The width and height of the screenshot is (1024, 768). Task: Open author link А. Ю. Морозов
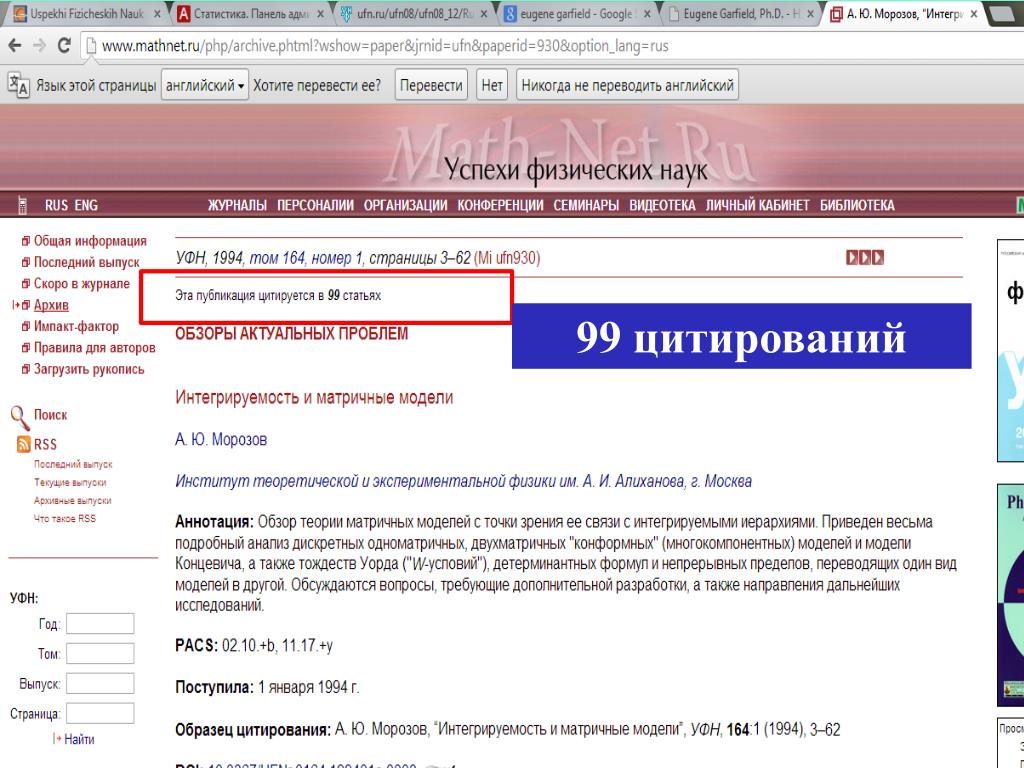(x=221, y=440)
